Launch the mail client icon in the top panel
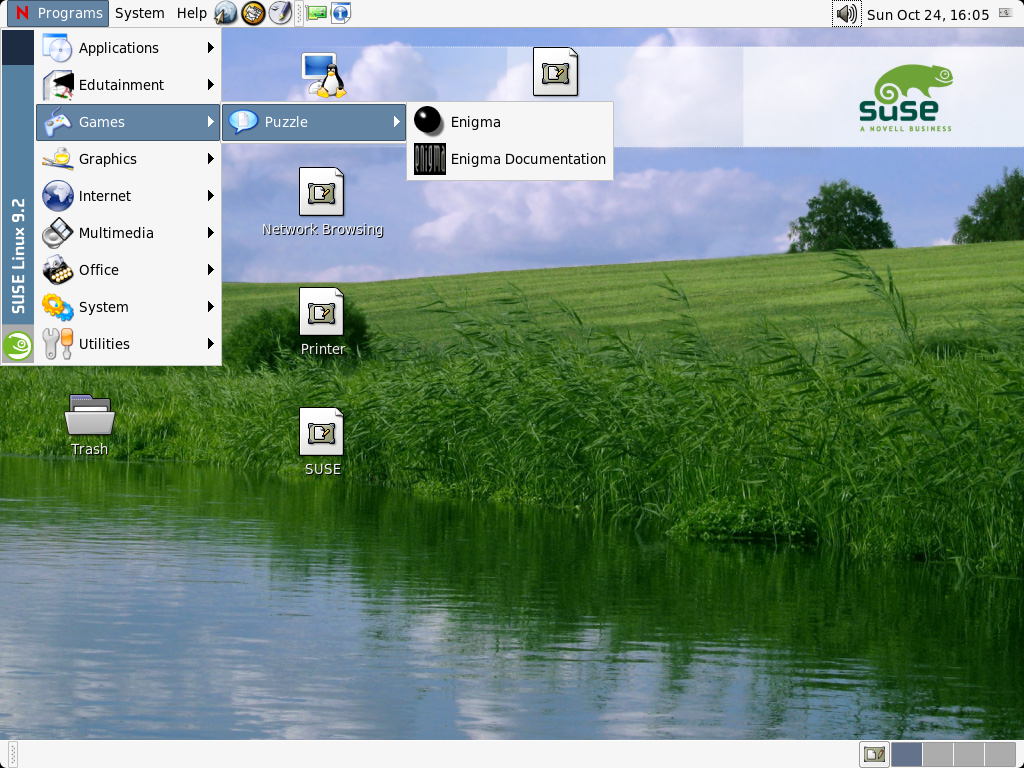Screen dimensions: 1024x768 click(x=253, y=13)
